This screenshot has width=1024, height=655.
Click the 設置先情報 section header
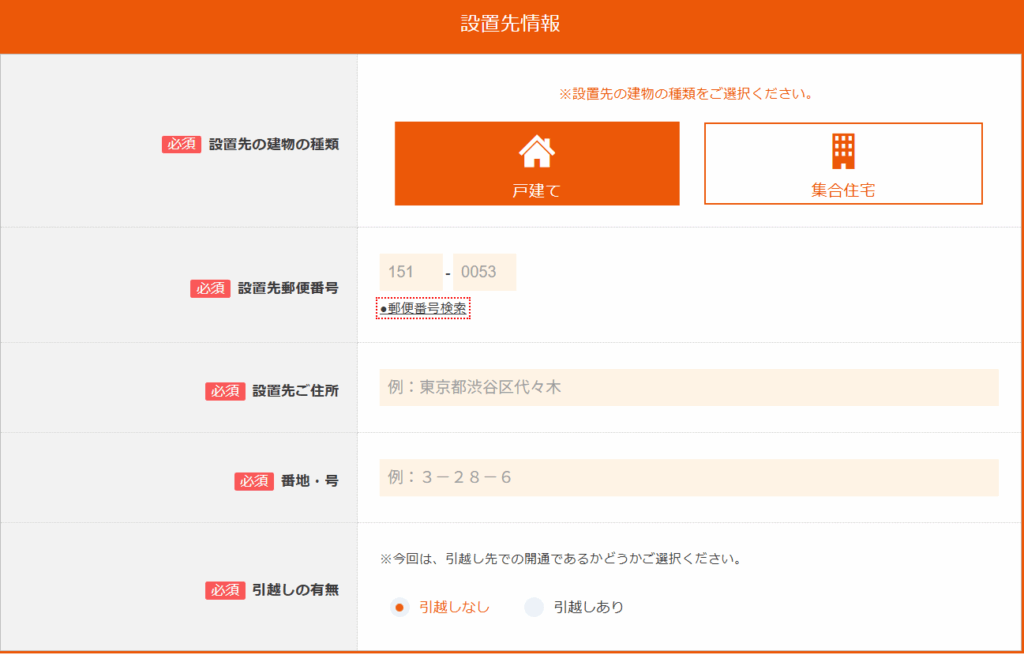(x=511, y=25)
